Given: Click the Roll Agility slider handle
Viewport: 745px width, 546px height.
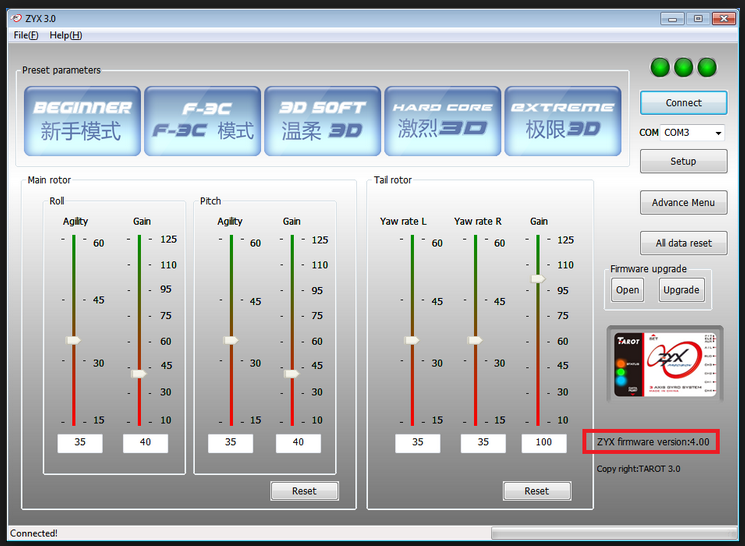Looking at the screenshot, I should coord(73,340).
